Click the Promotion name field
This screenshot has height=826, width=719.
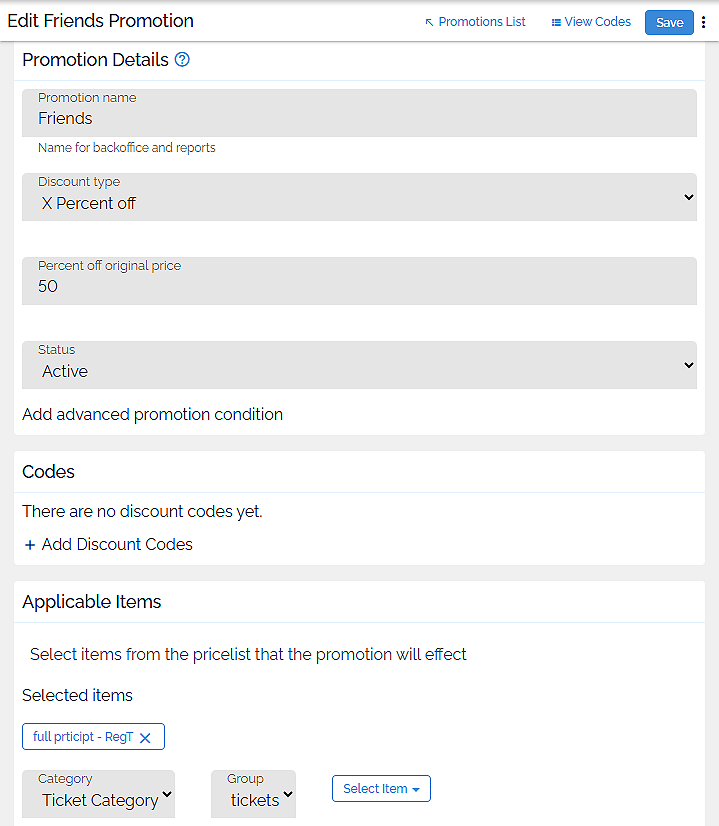[x=359, y=113]
